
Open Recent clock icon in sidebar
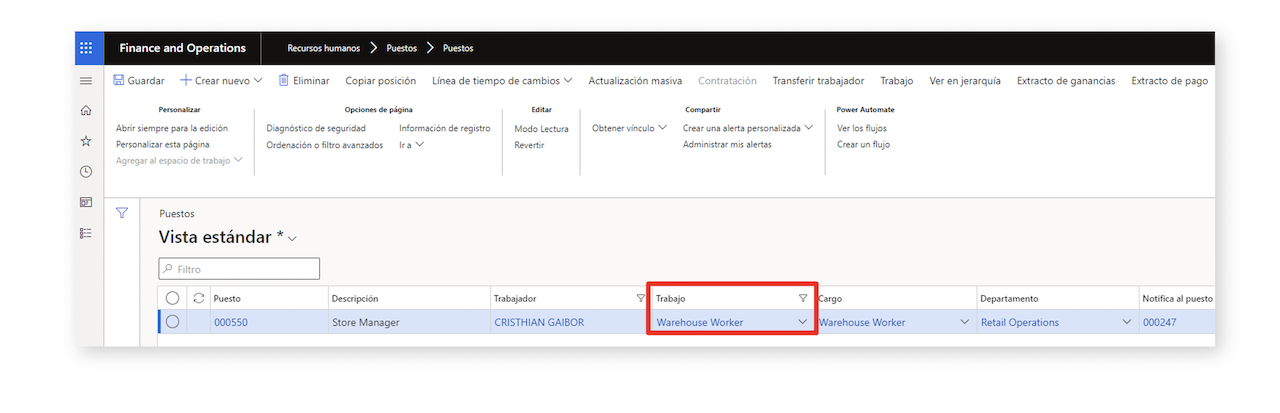(86, 172)
